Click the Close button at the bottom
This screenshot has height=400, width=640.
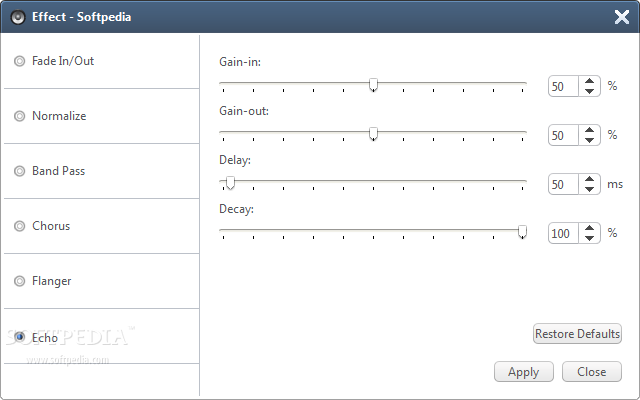click(x=592, y=372)
